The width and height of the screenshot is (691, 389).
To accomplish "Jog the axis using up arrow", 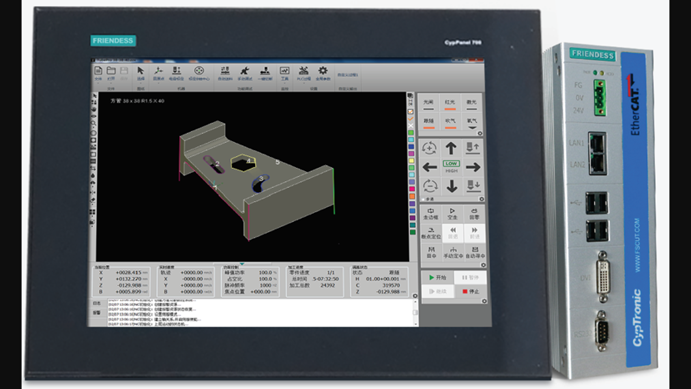I will [x=451, y=148].
